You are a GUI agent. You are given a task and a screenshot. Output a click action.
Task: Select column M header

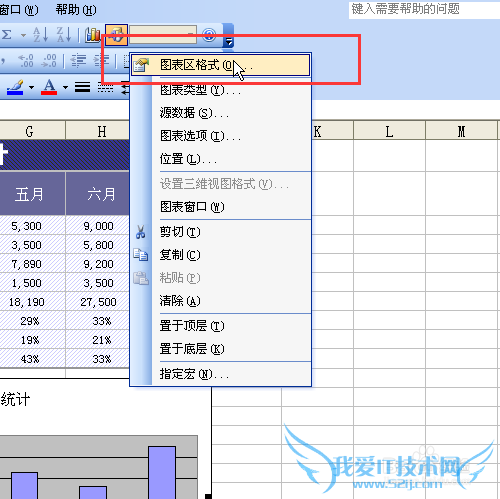click(x=462, y=130)
